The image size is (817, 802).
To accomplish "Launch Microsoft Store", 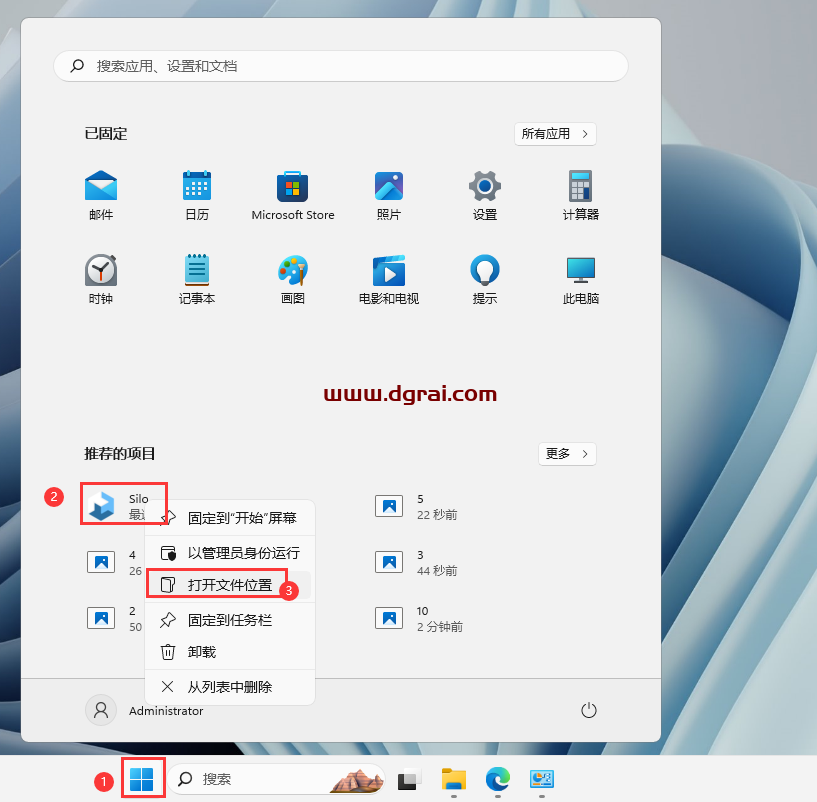I will coord(292,195).
